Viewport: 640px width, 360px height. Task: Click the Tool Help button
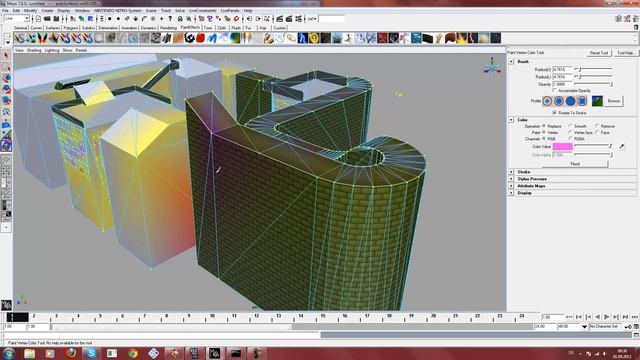click(x=625, y=53)
